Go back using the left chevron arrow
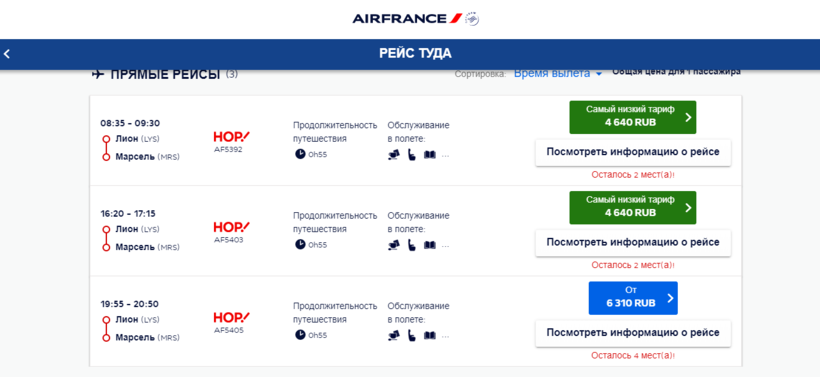The width and height of the screenshot is (820, 377). tap(7, 53)
